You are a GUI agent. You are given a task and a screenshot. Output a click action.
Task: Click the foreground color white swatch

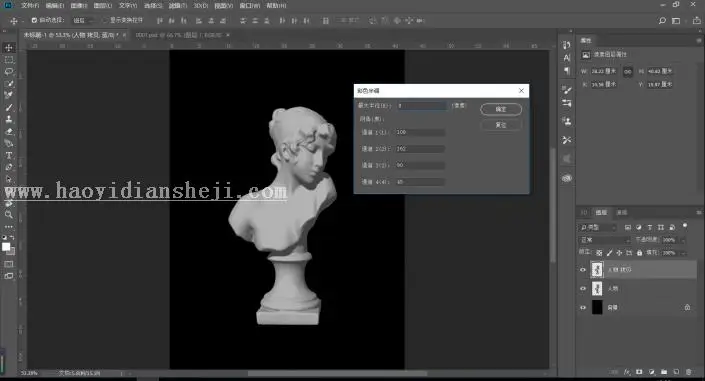[x=6, y=247]
